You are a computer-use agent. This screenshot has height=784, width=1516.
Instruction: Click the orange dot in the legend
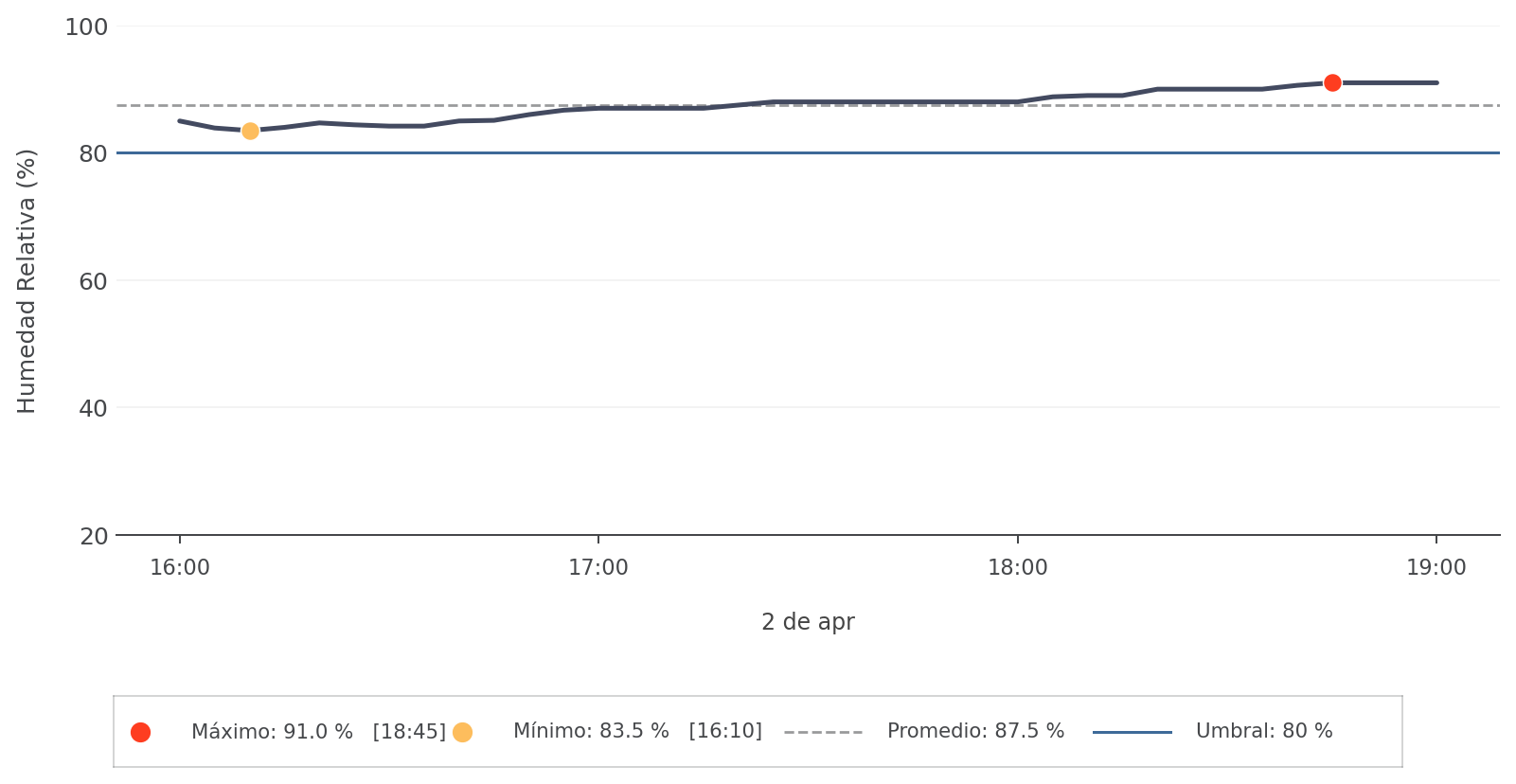click(462, 732)
